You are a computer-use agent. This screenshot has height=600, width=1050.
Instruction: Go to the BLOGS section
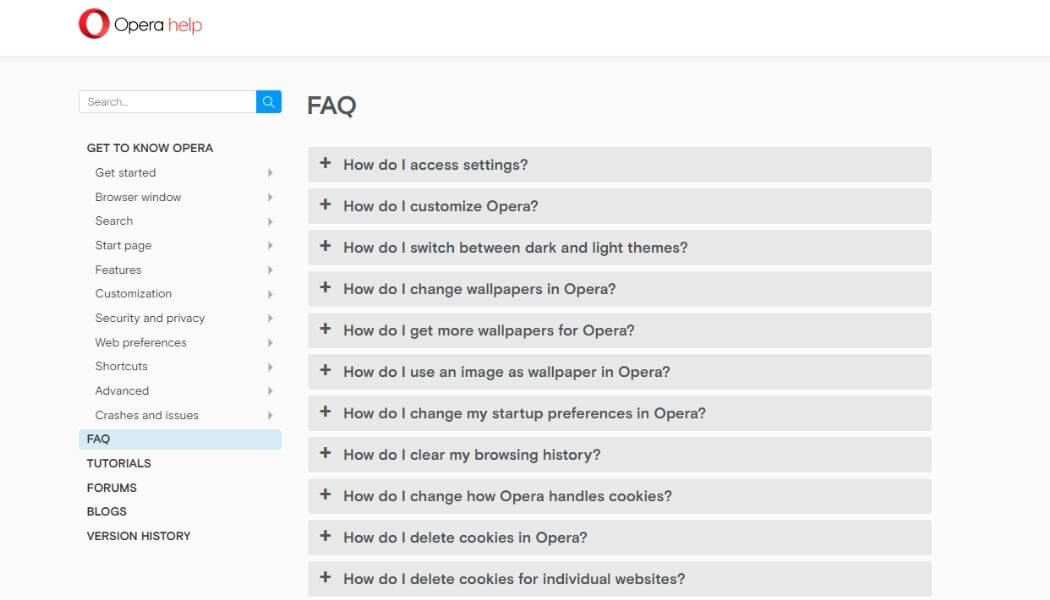point(106,512)
